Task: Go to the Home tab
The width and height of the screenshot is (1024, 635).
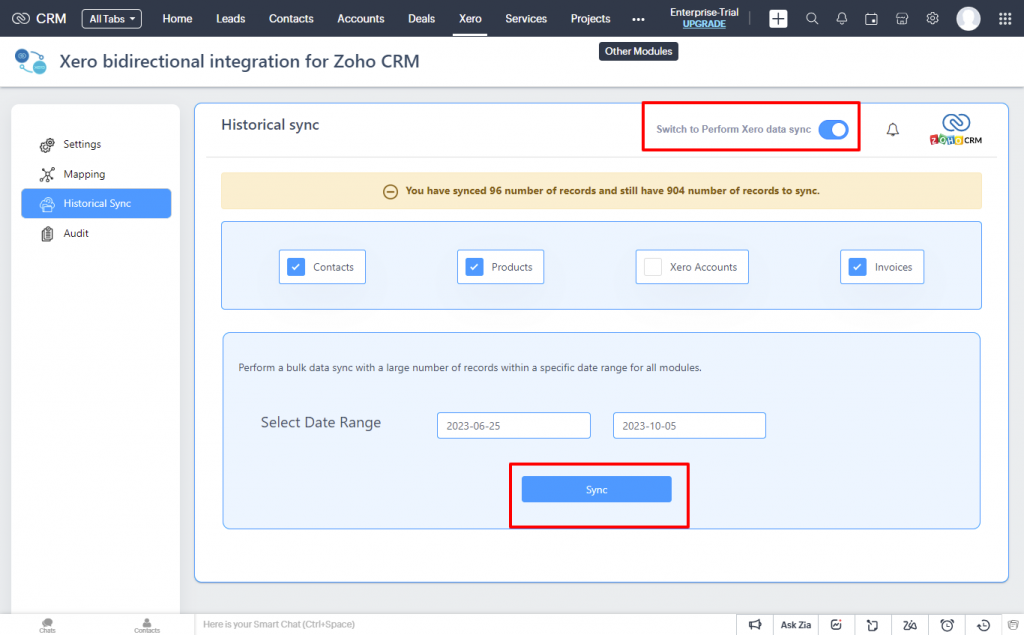Action: (177, 19)
